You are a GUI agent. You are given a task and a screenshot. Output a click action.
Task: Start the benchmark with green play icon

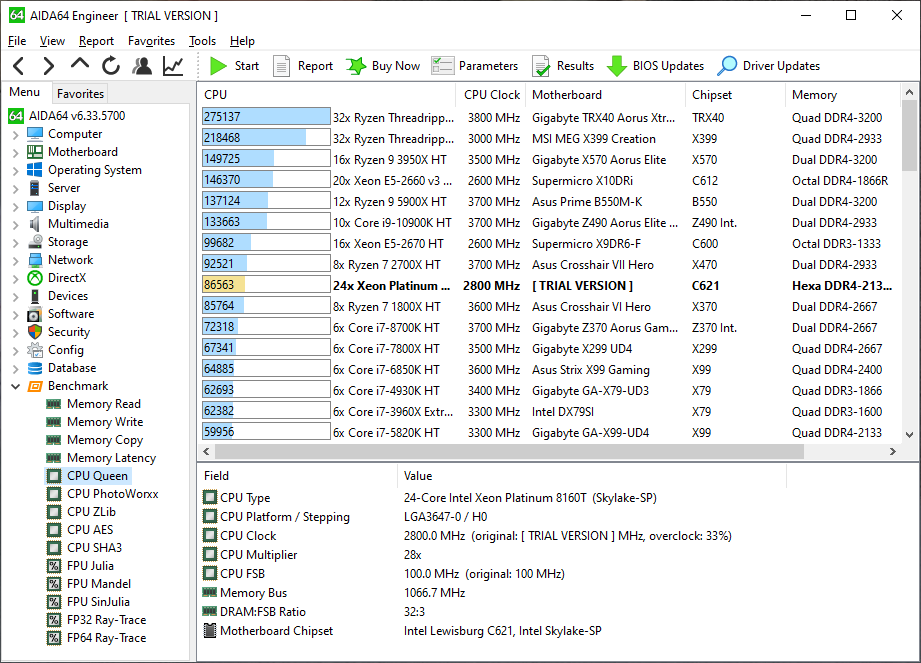(x=219, y=66)
